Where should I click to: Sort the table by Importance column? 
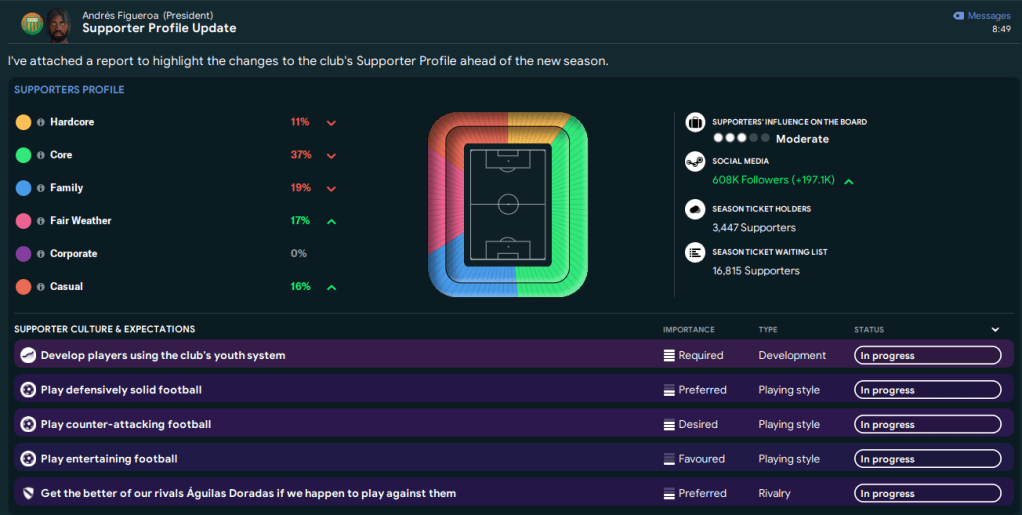pos(688,329)
